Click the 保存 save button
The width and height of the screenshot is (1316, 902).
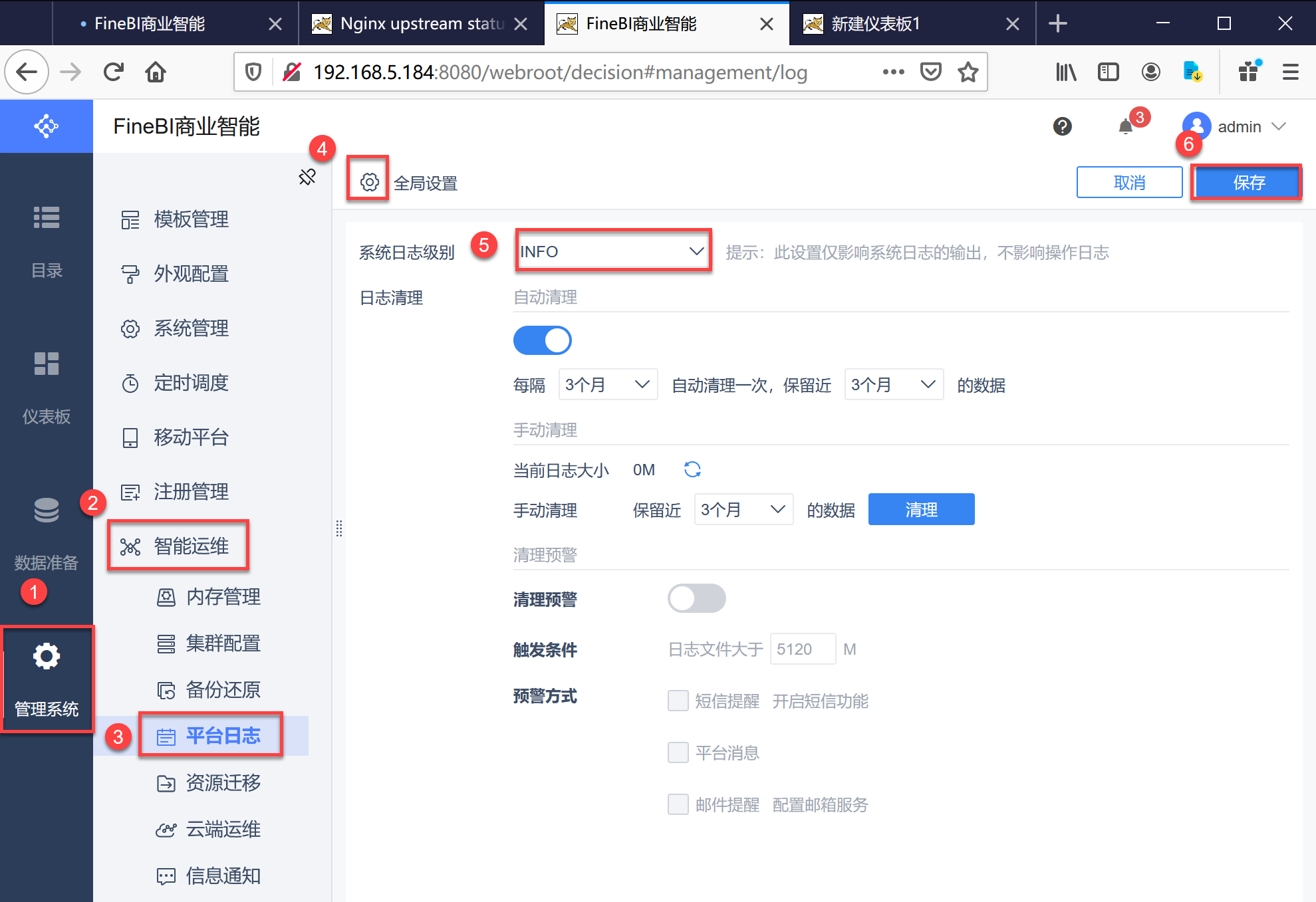[x=1248, y=182]
